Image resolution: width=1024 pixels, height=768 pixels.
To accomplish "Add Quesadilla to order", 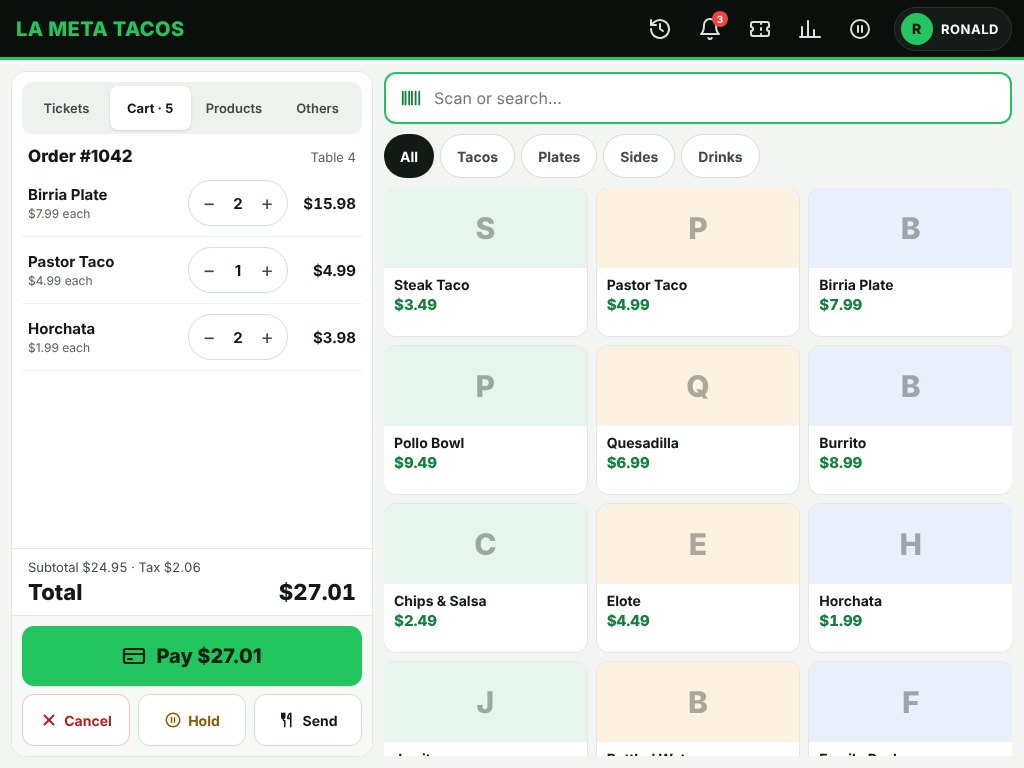I will pos(697,420).
